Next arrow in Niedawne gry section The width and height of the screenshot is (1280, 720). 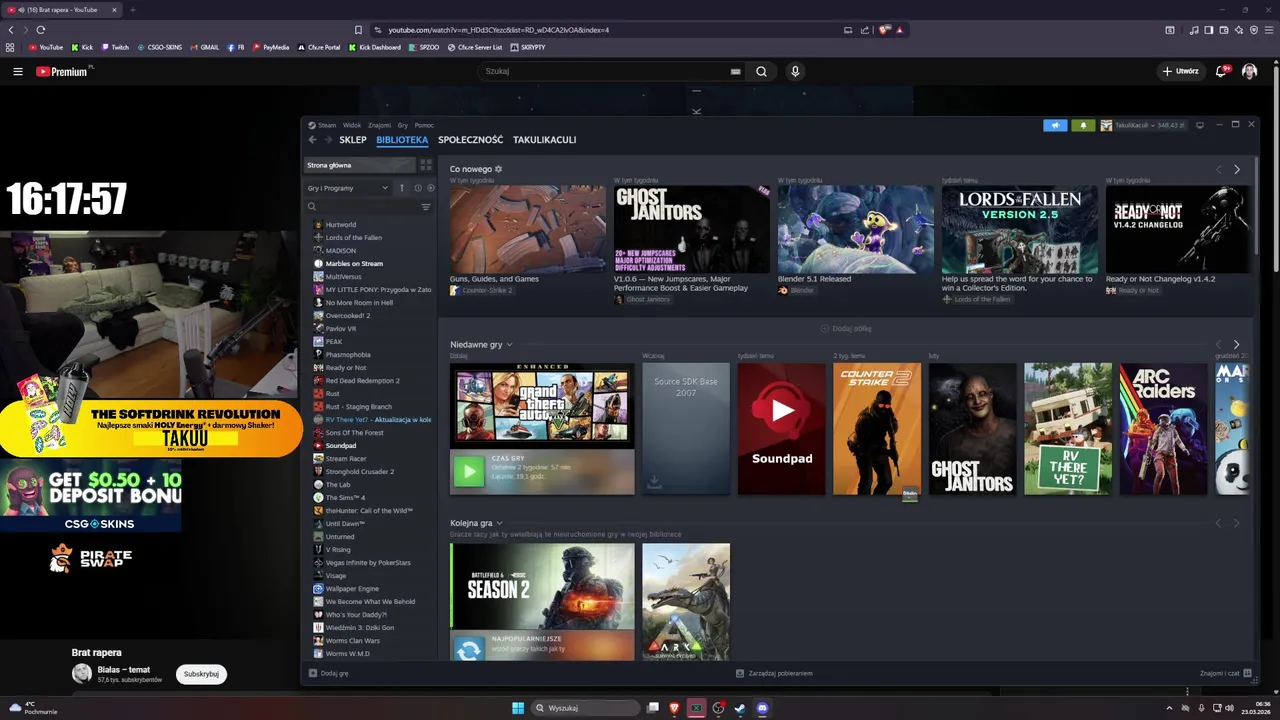1236,345
